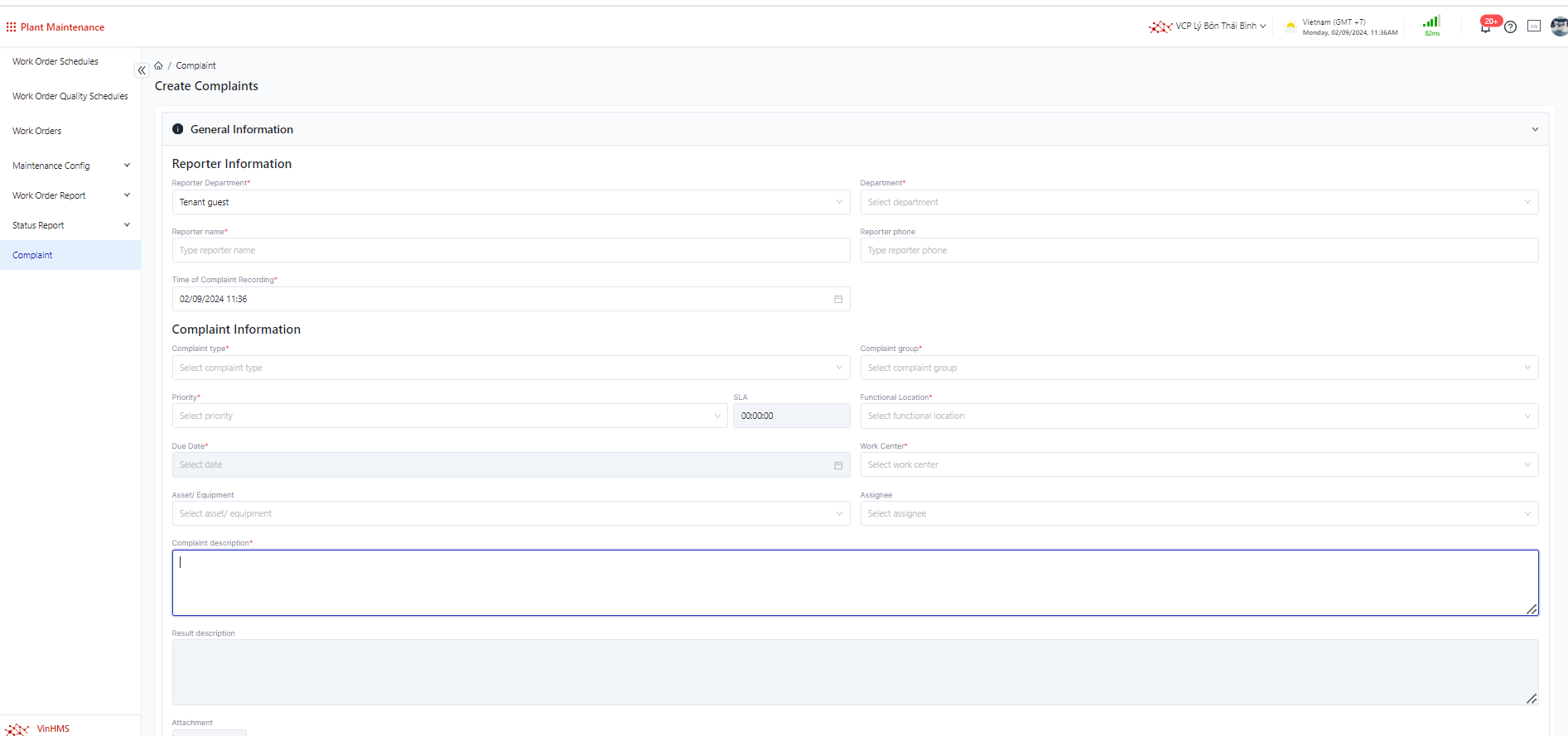Open calendar icon for Time of Complaint Recording
The image size is (1568, 736).
pos(838,299)
